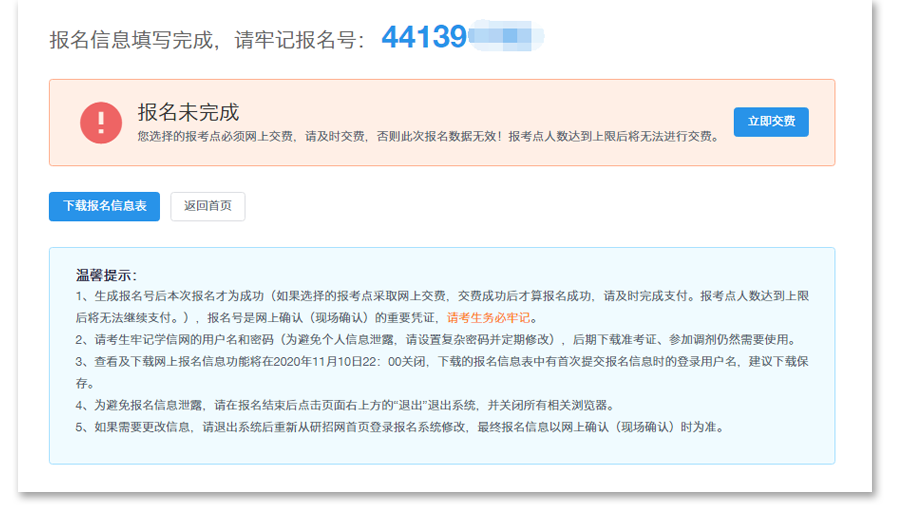This screenshot has height=518, width=898.
Task: Download the registration form via 下载报名信息表
Action: [104, 206]
